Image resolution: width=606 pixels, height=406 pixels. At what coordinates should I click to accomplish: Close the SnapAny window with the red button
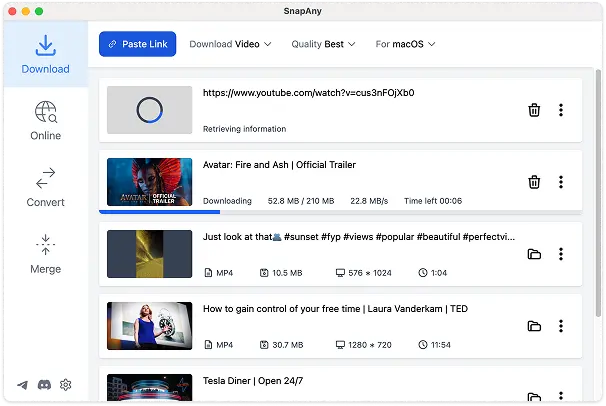pos(12,11)
